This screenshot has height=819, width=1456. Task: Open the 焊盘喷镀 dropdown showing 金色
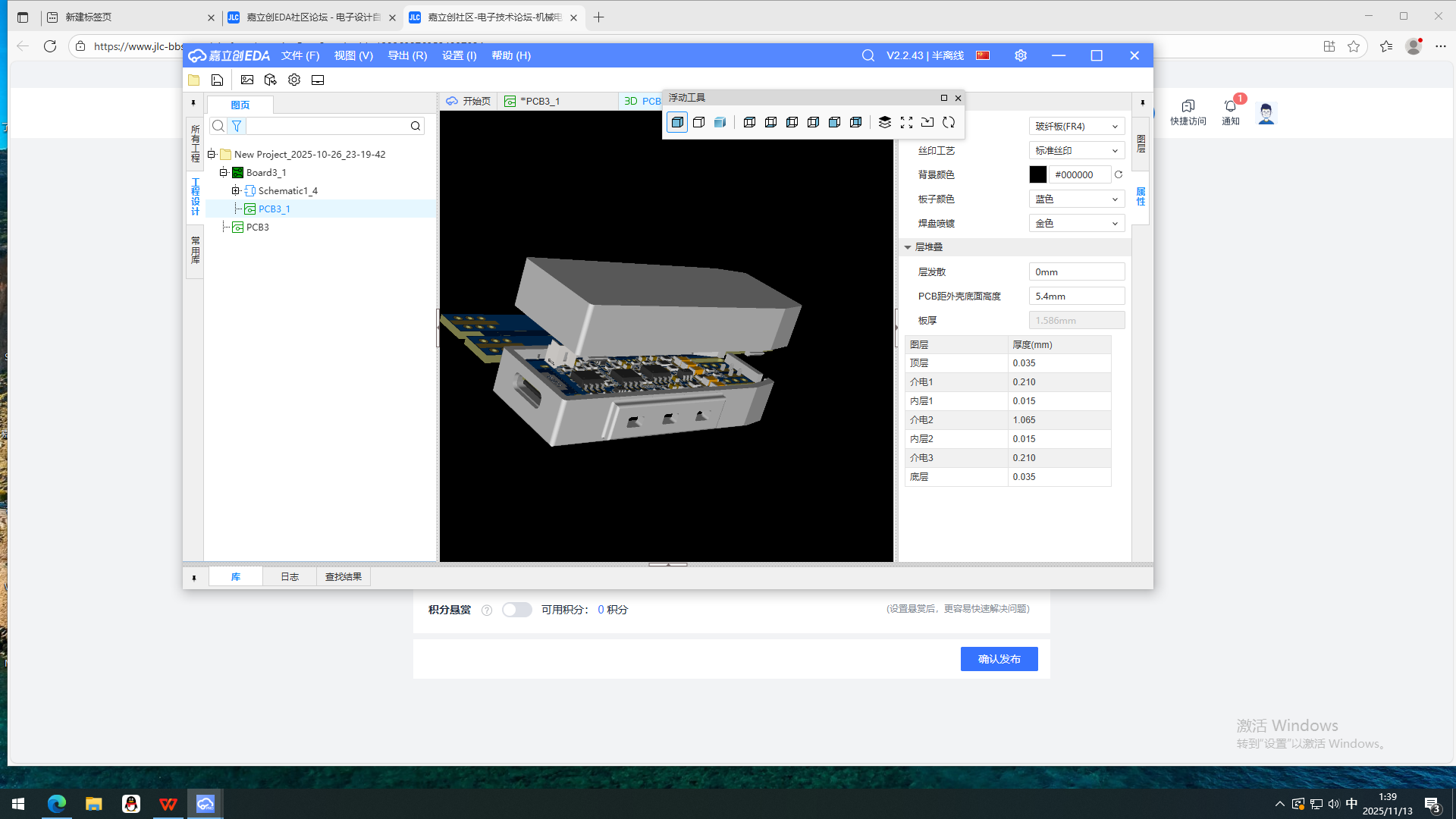[x=1076, y=223]
